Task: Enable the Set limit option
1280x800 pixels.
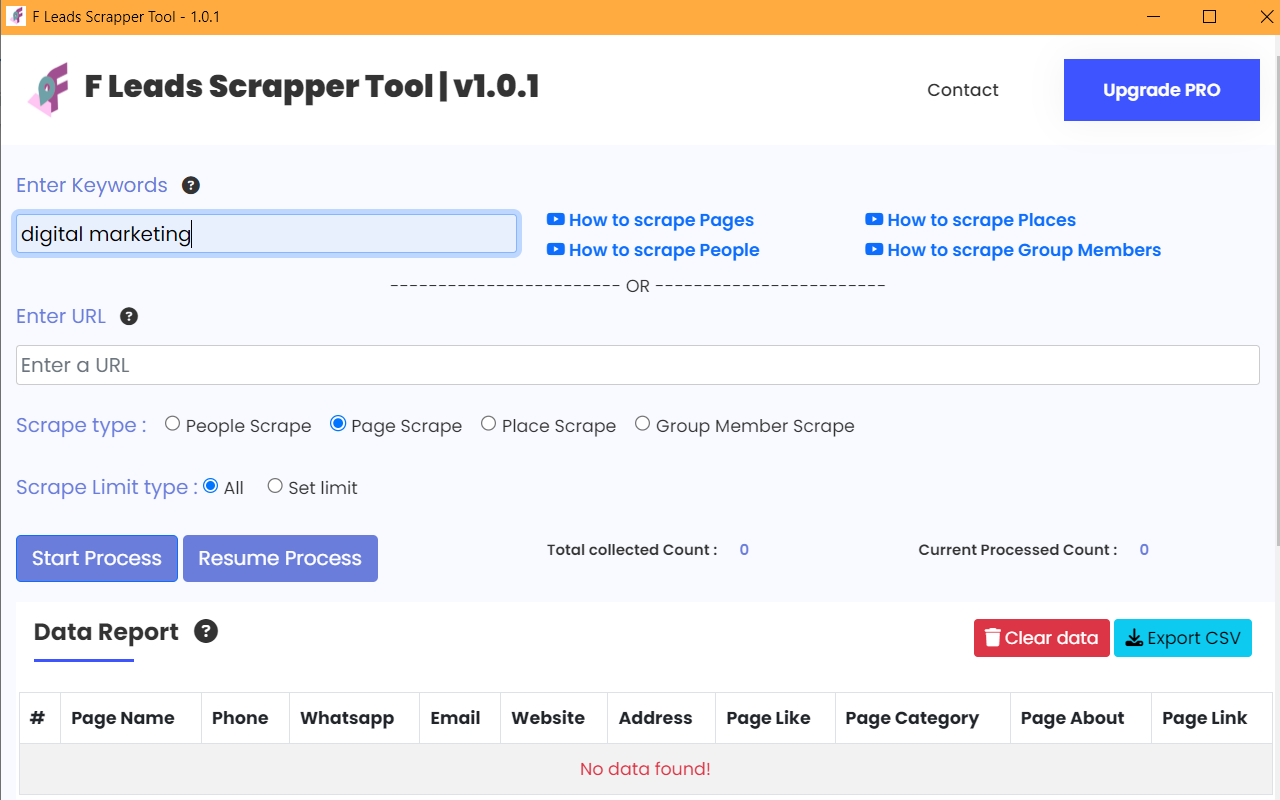Action: pos(275,485)
